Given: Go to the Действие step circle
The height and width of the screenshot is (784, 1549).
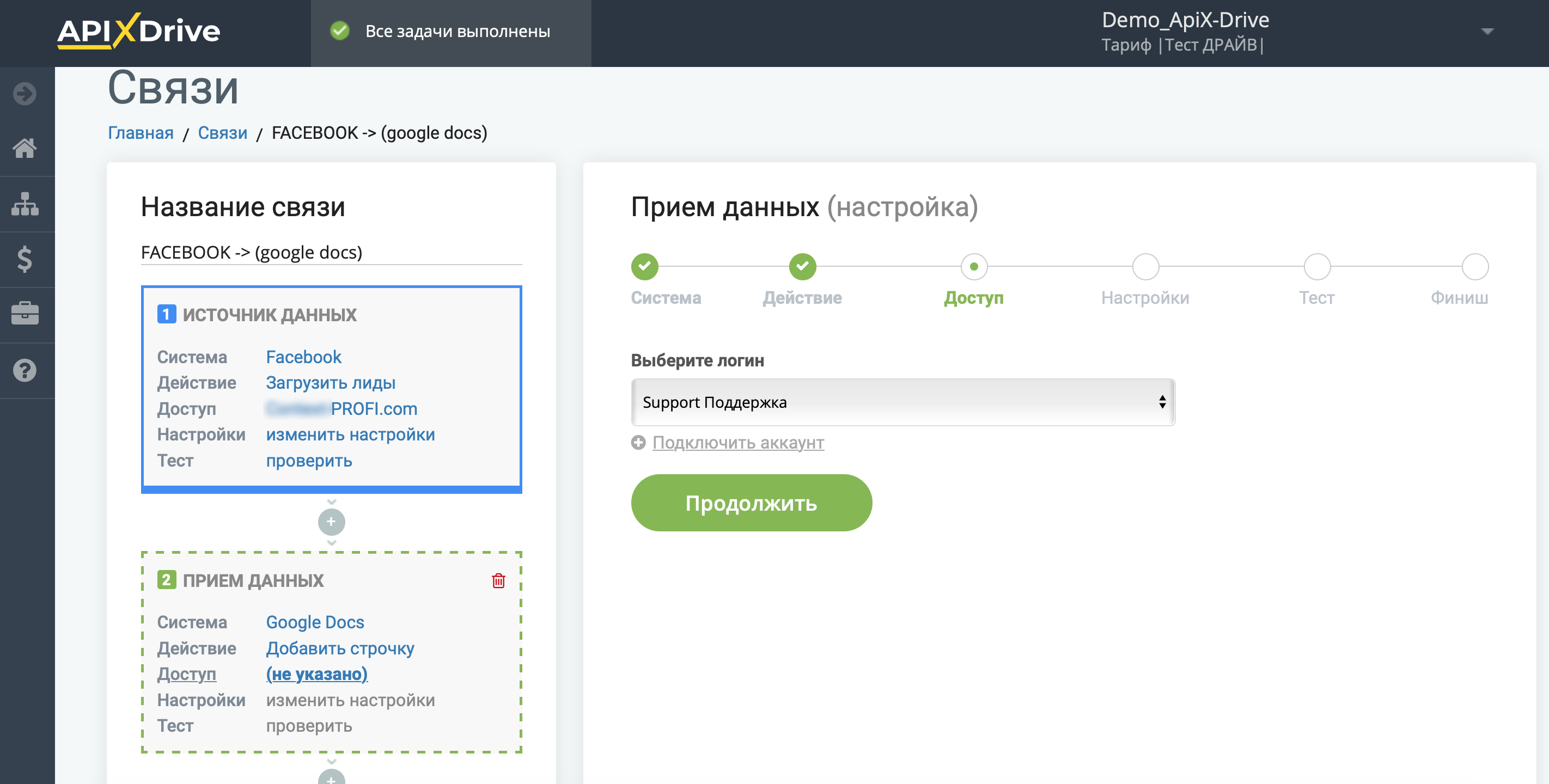Looking at the screenshot, I should [x=803, y=266].
